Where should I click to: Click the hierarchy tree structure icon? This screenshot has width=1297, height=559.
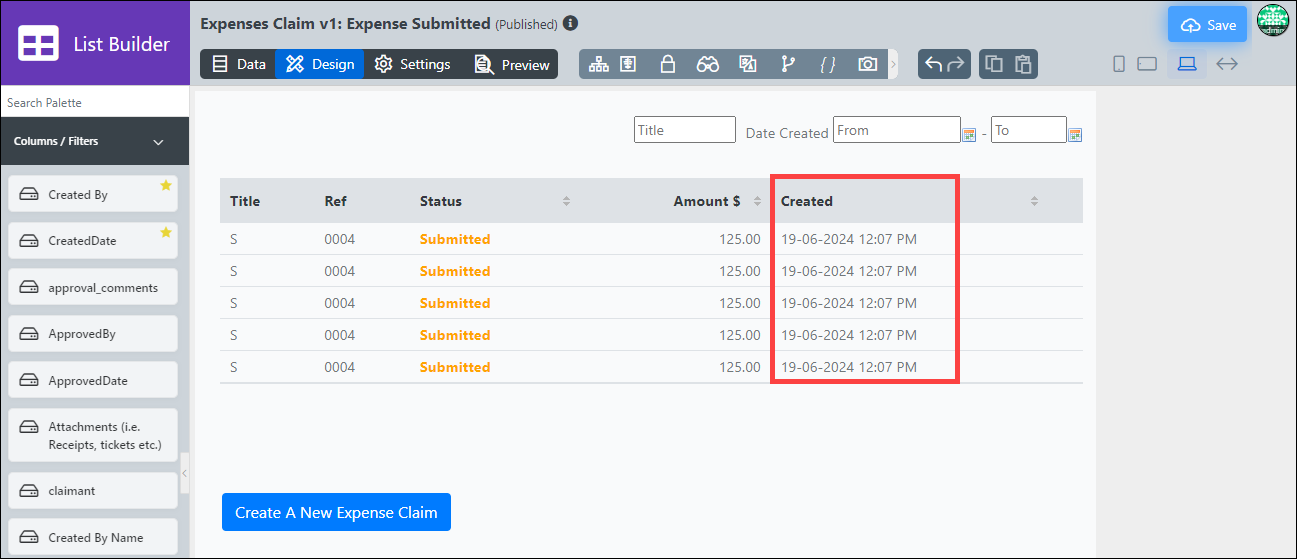598,64
